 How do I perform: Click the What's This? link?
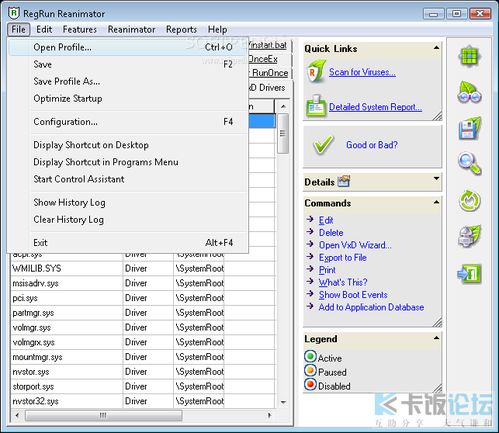[x=343, y=282]
